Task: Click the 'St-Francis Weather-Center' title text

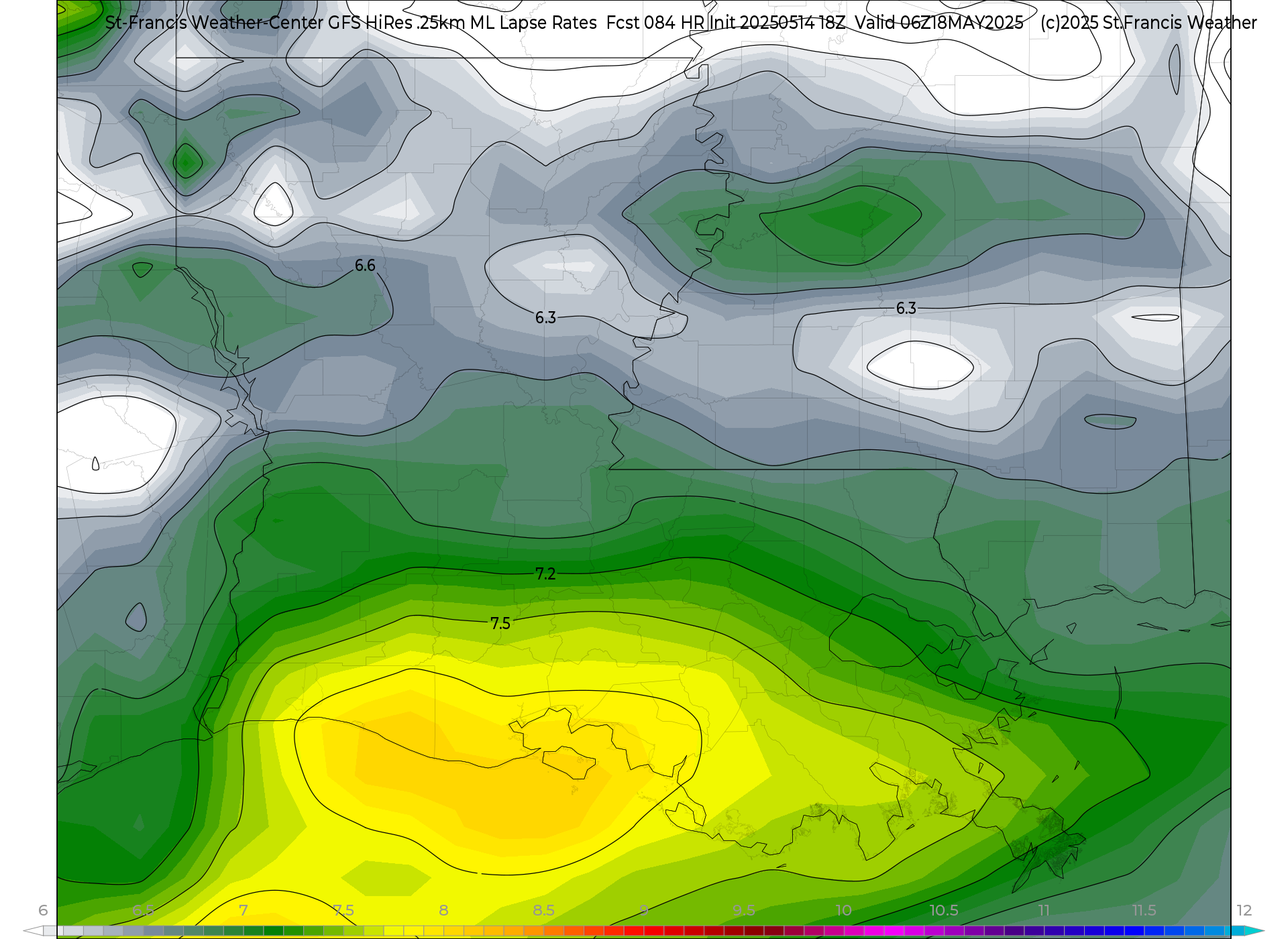Action: pos(214,23)
